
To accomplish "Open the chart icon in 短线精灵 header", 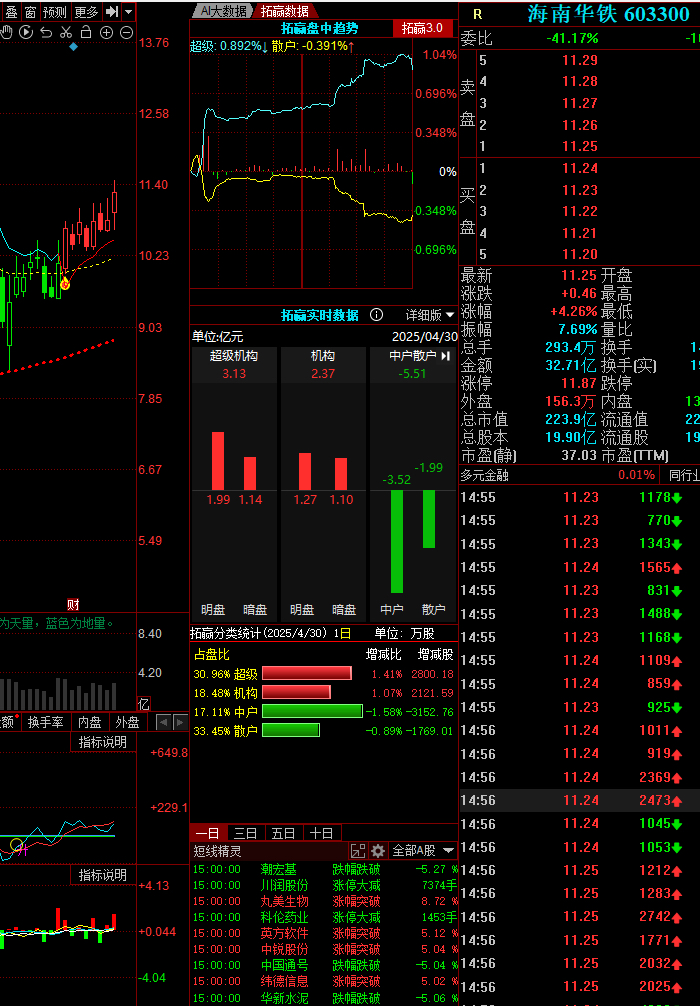I will tap(358, 851).
